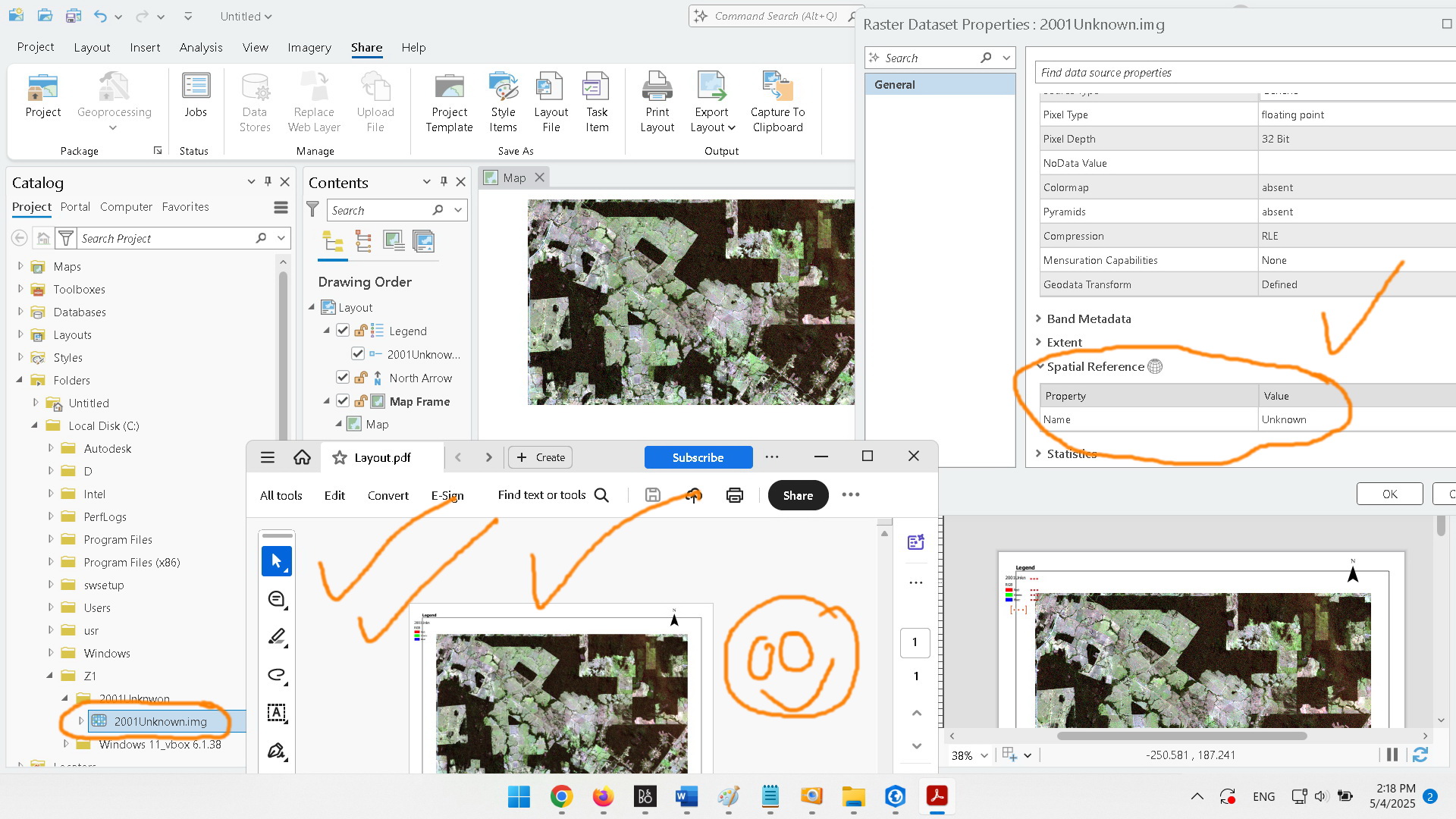
Task: Select the annotation pen tool in Acrobat
Action: coord(277,637)
